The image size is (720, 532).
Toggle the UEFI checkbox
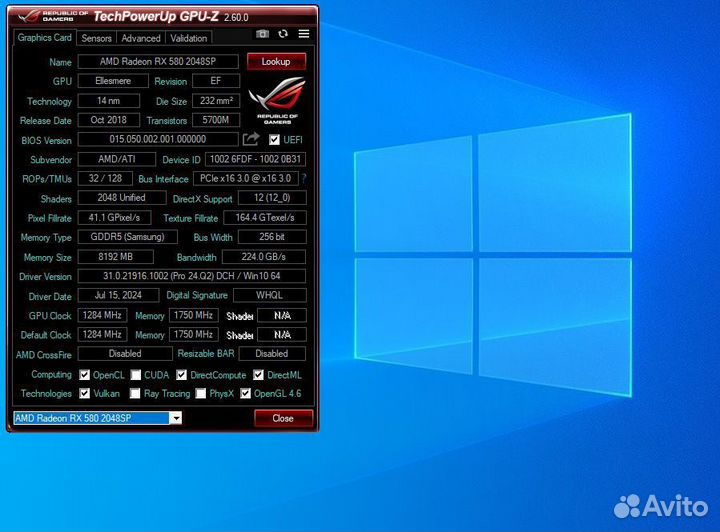(x=274, y=140)
